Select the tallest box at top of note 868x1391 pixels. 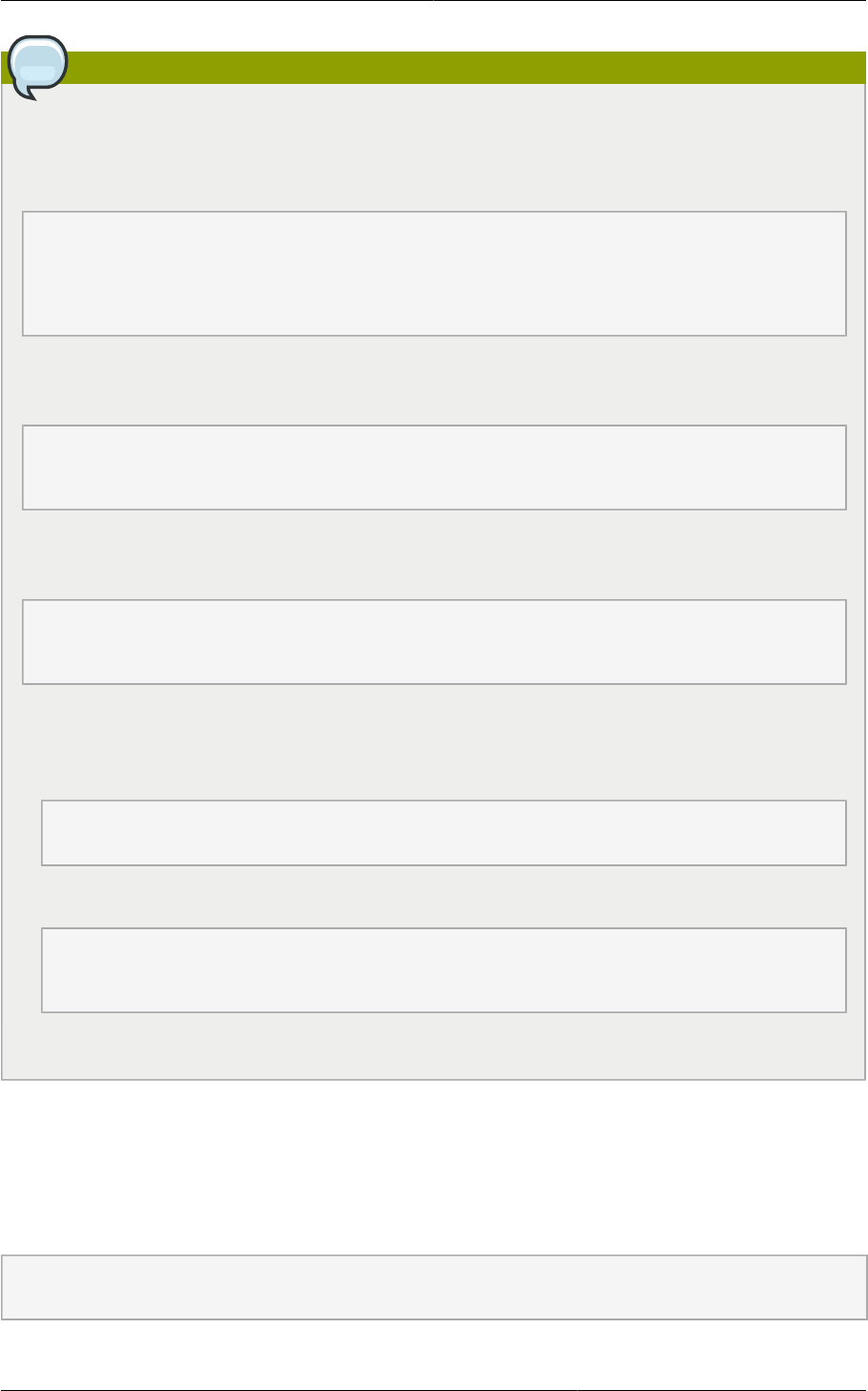434,274
